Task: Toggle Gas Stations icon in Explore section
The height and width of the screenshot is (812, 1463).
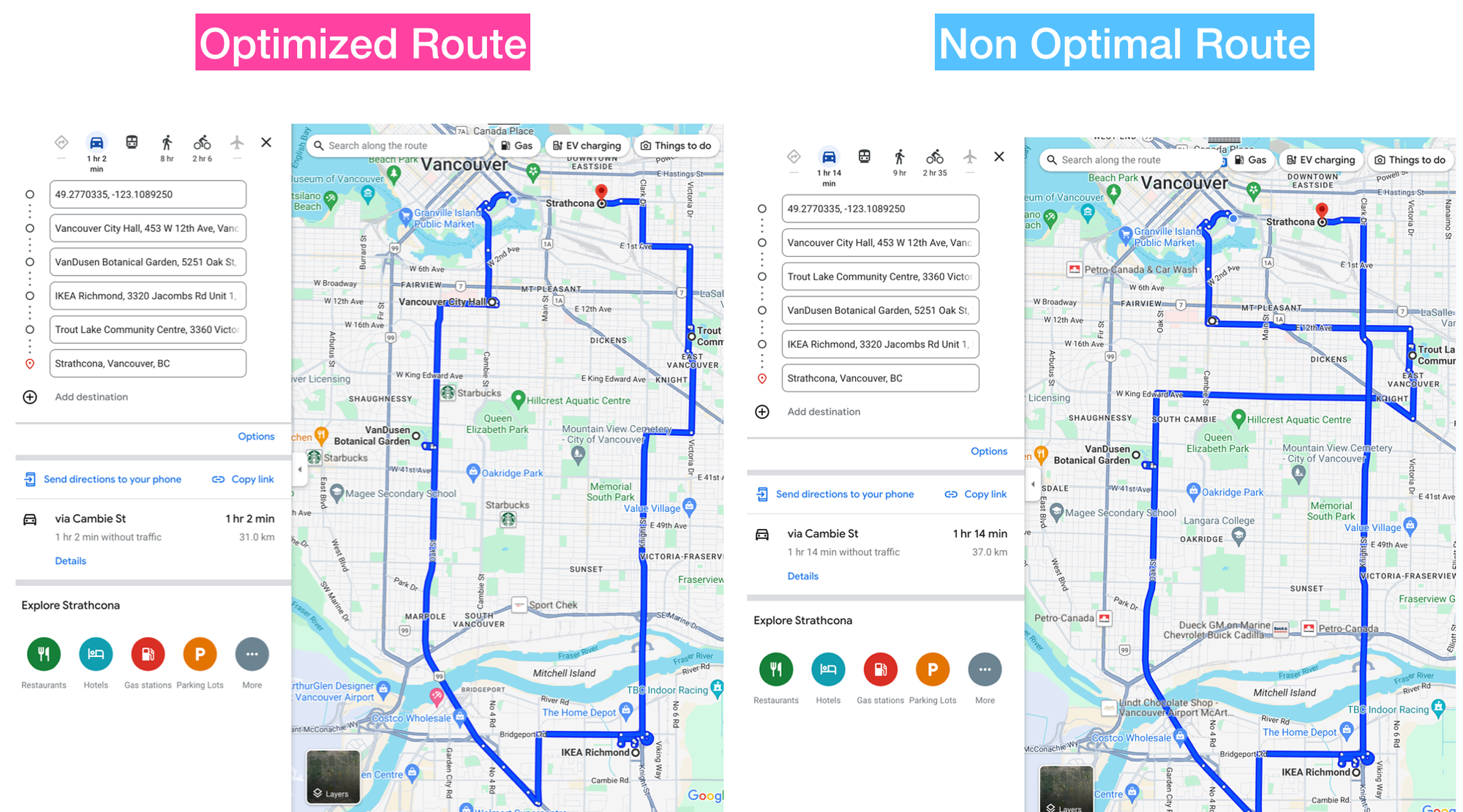Action: 144,655
